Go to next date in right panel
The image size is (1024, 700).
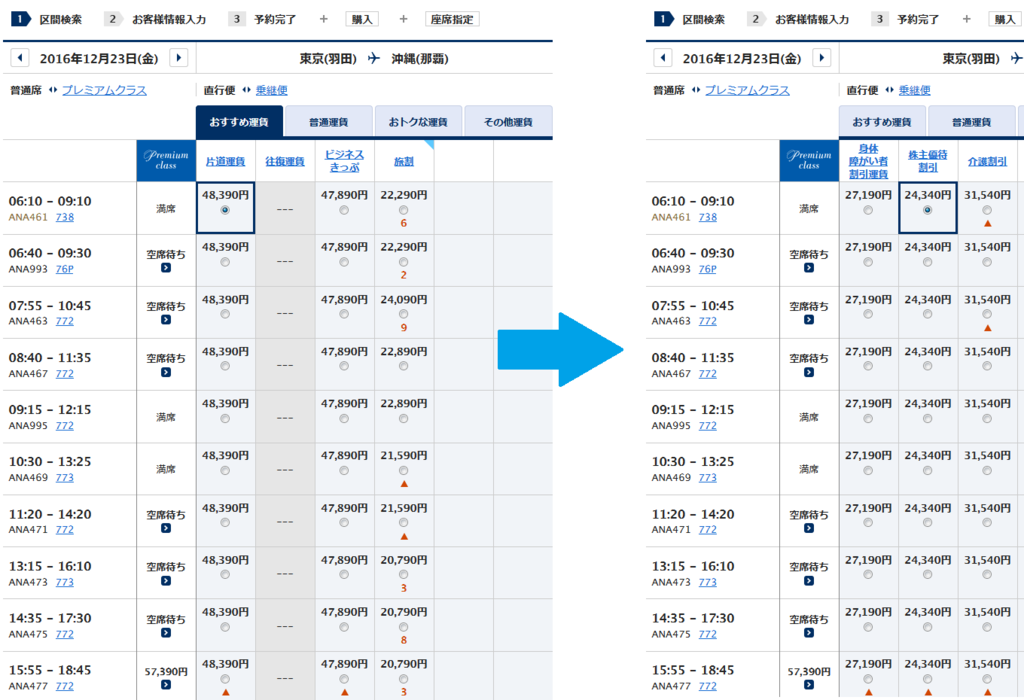pyautogui.click(x=822, y=57)
